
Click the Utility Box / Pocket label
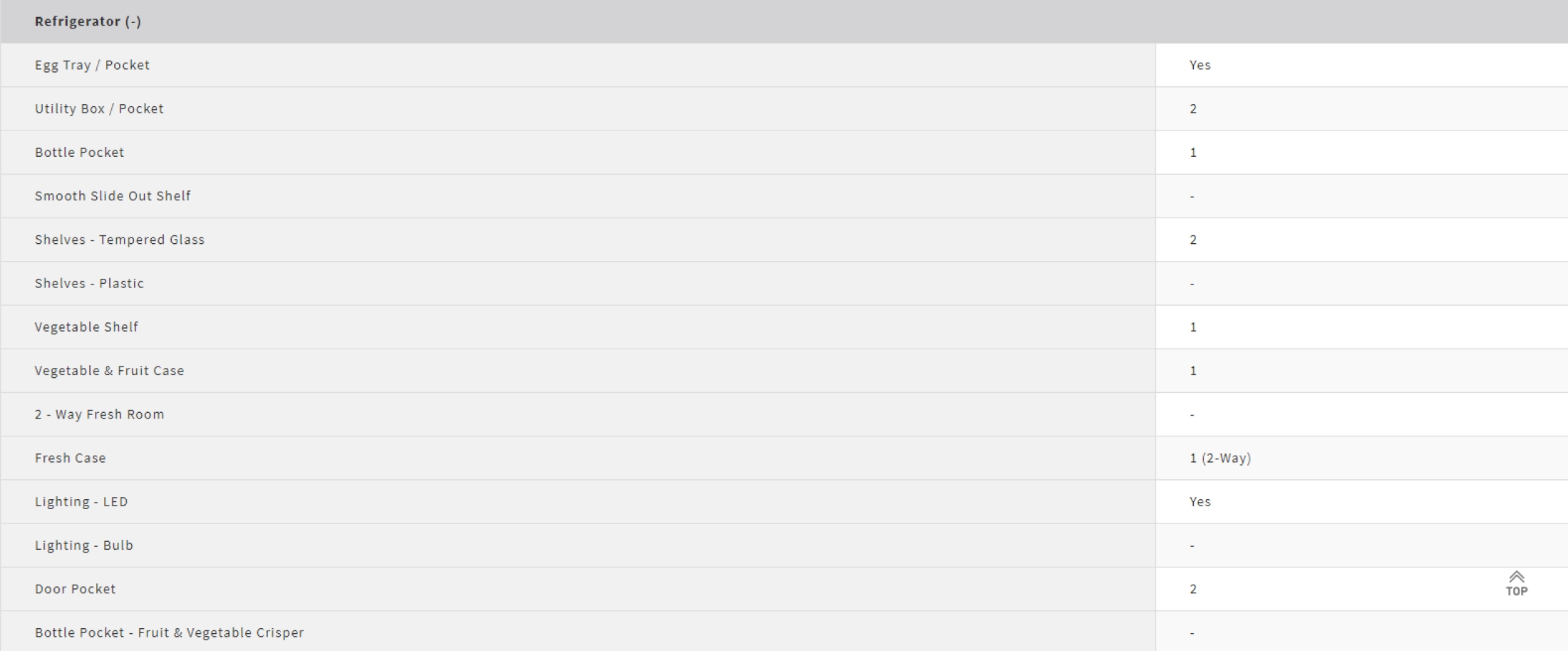[x=99, y=108]
